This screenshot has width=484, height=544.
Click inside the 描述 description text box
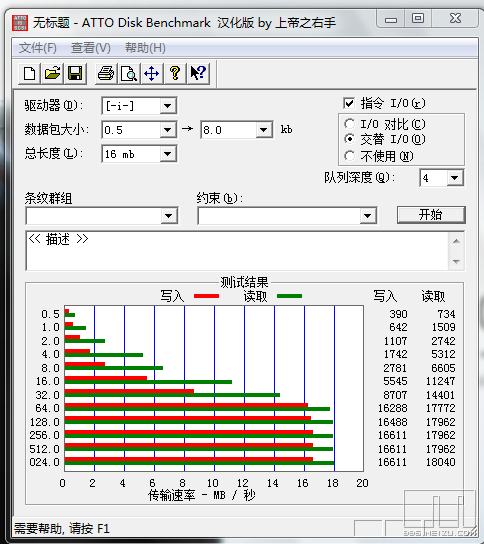point(237,250)
